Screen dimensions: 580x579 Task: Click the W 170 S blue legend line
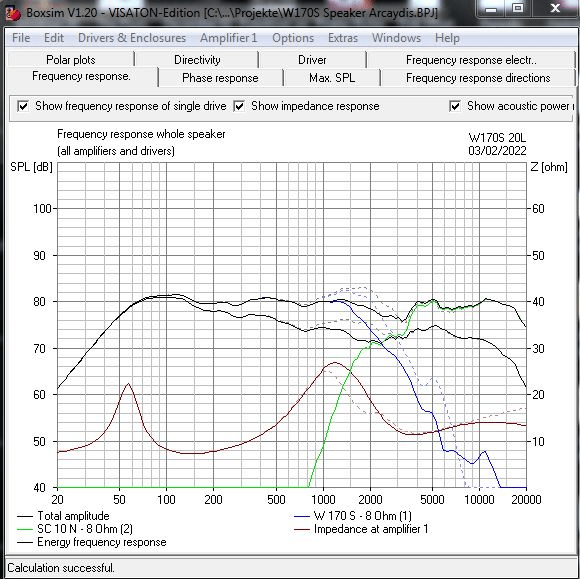[302, 516]
